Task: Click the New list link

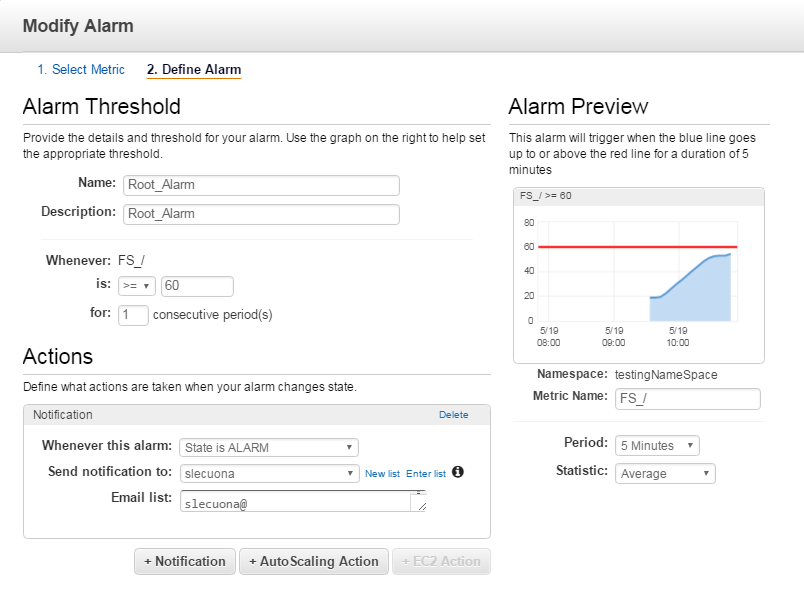Action: tap(382, 473)
